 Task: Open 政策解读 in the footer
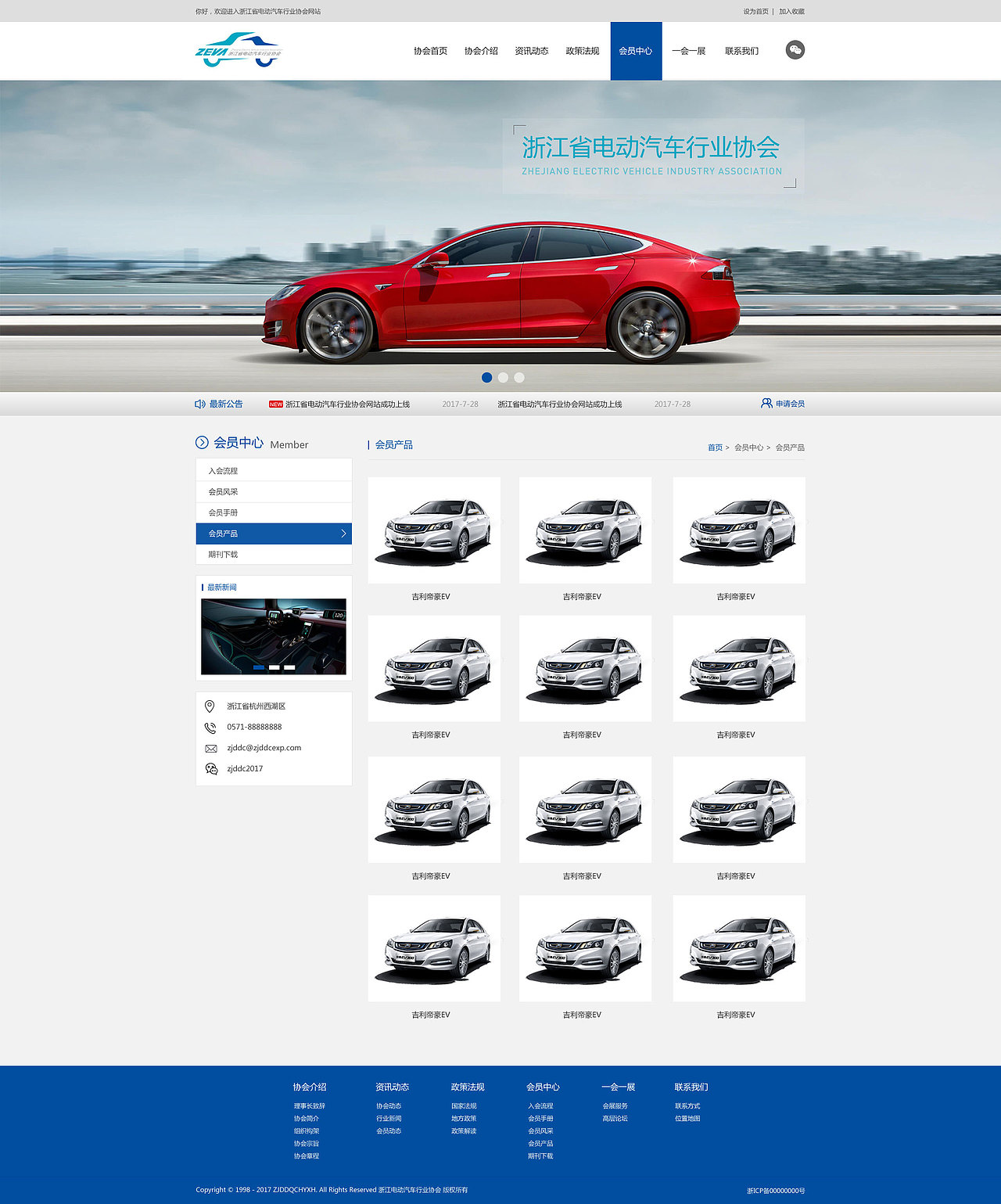pyautogui.click(x=464, y=1131)
